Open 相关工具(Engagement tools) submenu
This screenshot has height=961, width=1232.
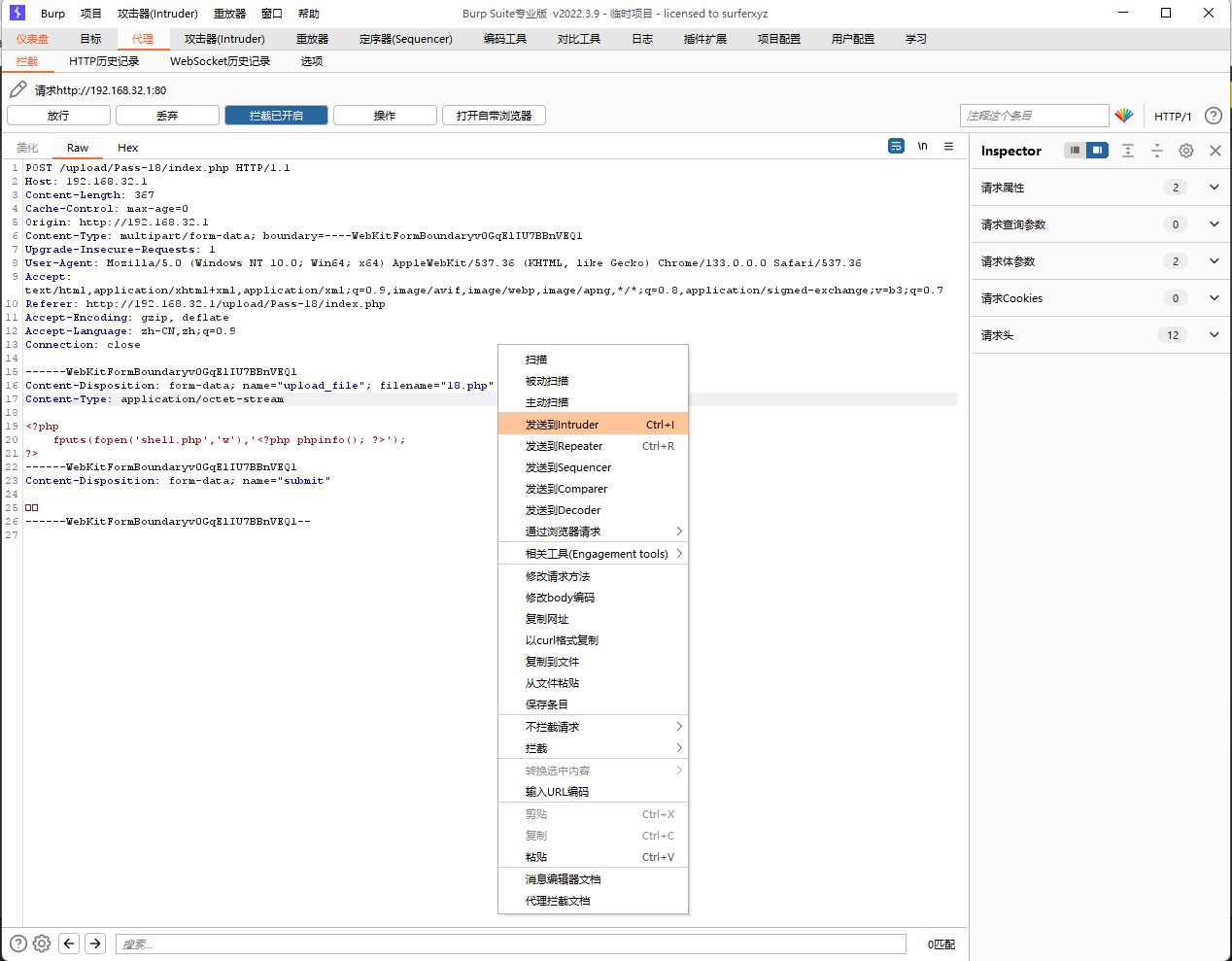click(x=593, y=554)
